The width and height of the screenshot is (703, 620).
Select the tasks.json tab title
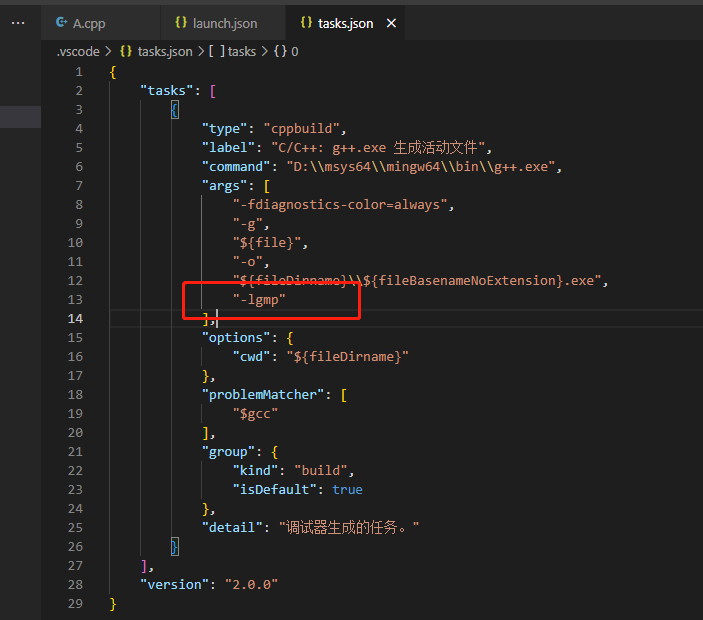345,23
